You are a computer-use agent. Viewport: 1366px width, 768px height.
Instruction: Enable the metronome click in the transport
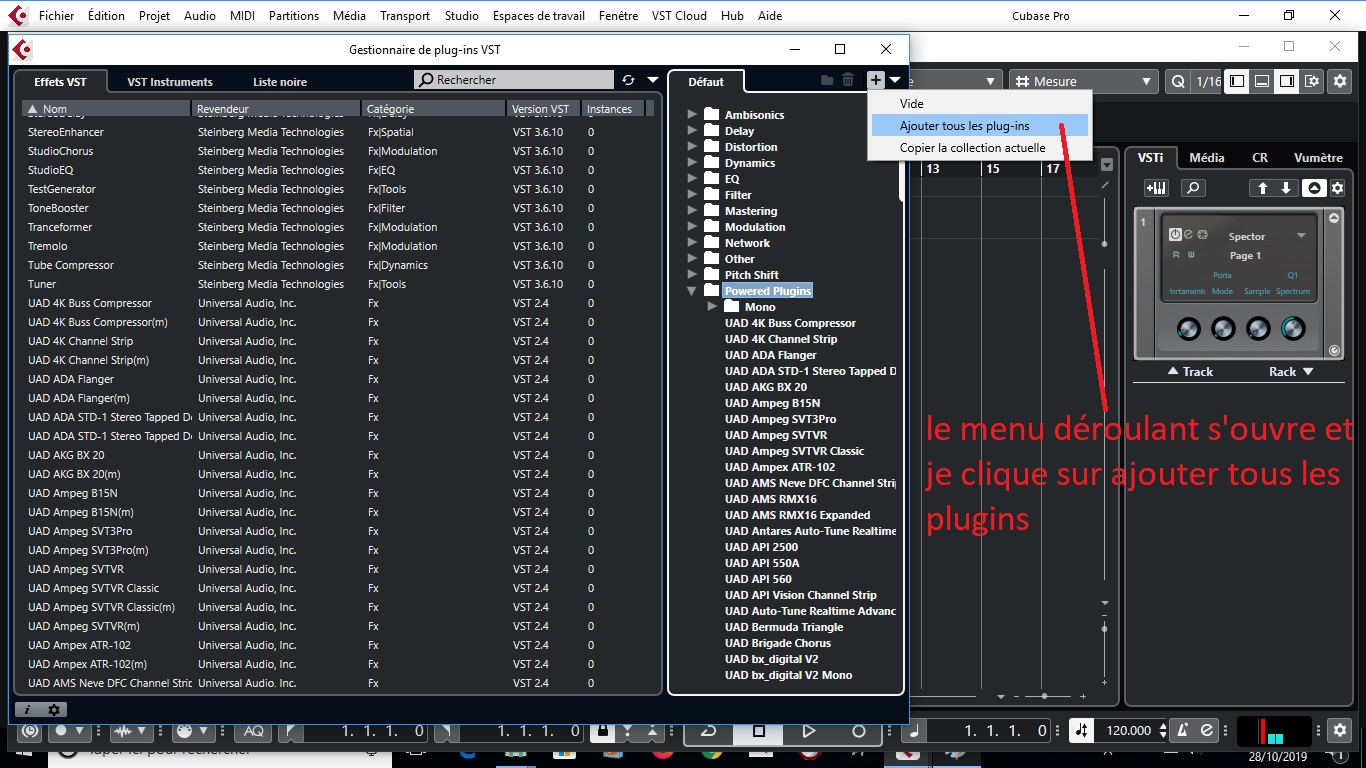click(x=1182, y=731)
